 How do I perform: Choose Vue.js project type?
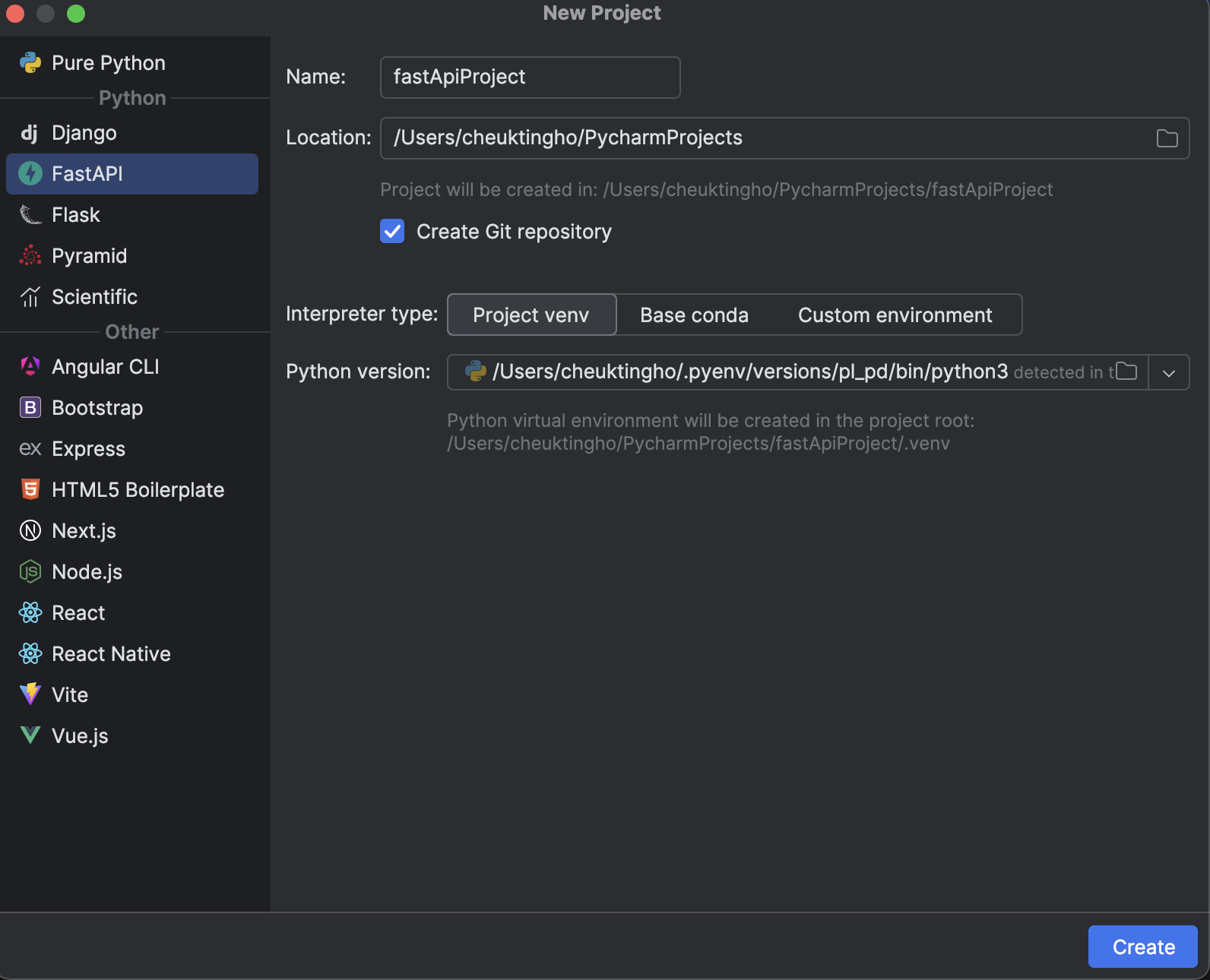(x=132, y=736)
